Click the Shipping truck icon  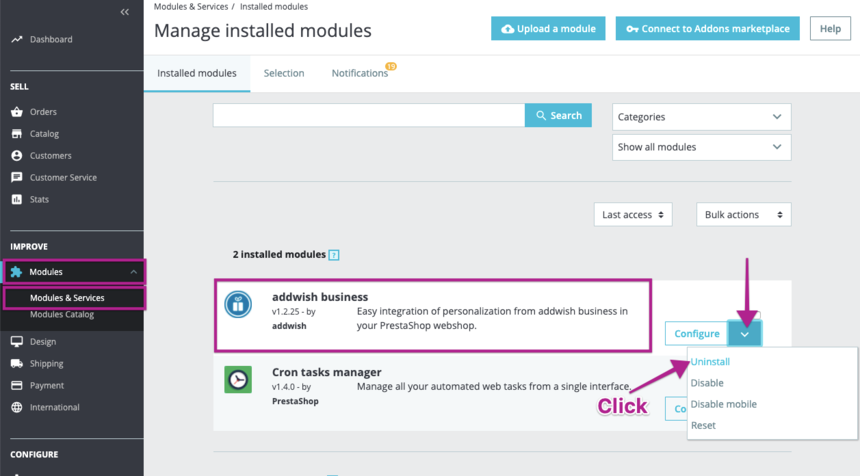click(x=17, y=364)
